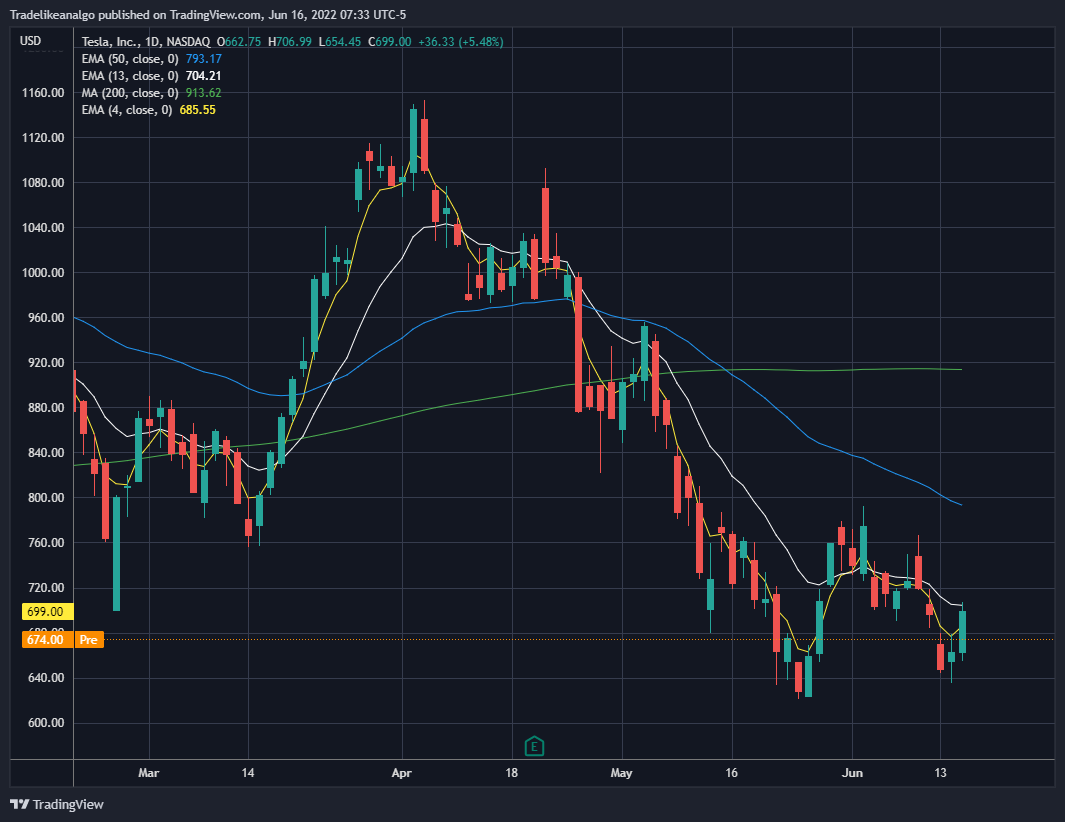The image size is (1065, 822).
Task: Click the Tesla, Inc. symbol title
Action: tap(146, 41)
